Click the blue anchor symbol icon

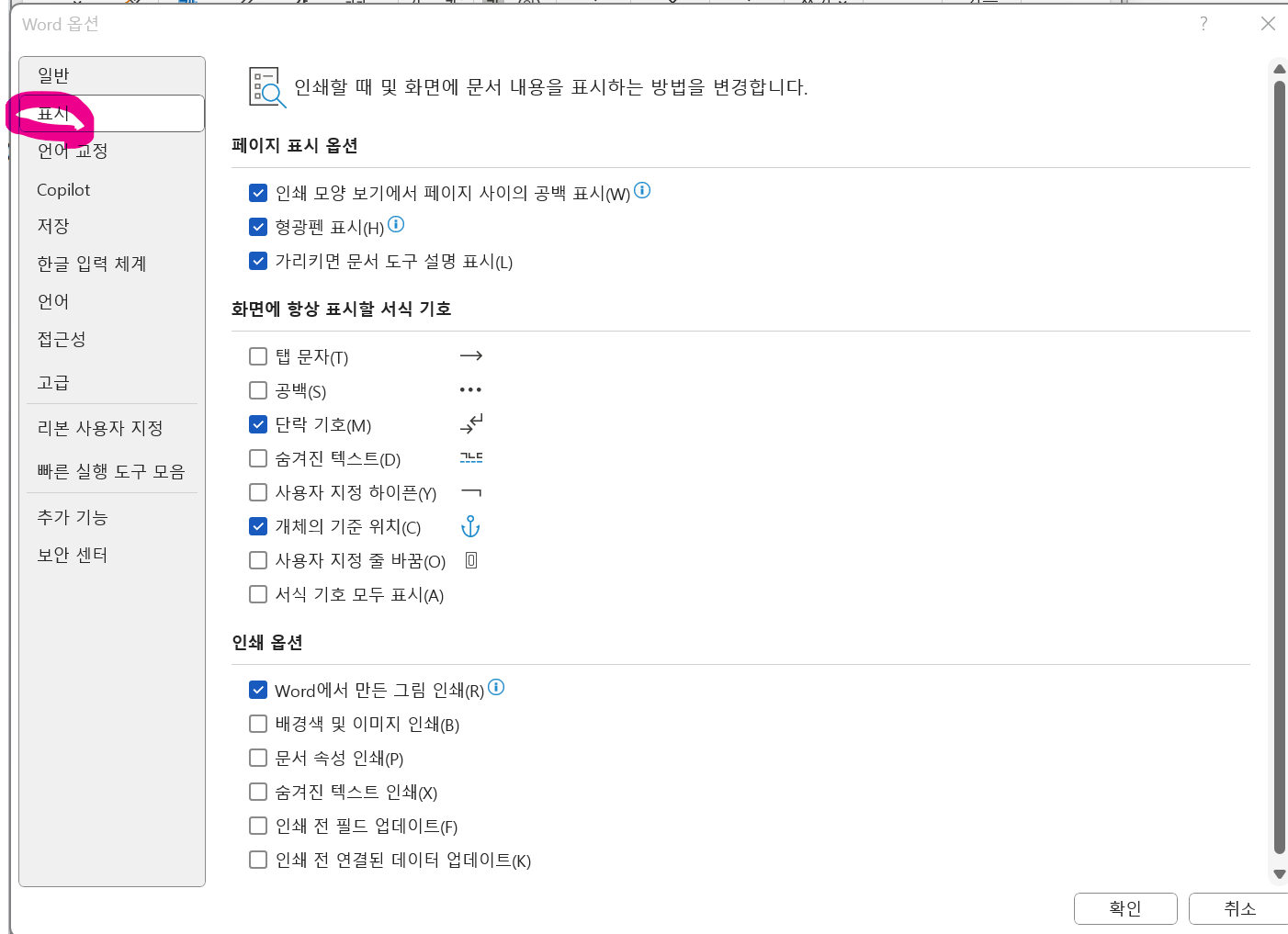coord(470,526)
